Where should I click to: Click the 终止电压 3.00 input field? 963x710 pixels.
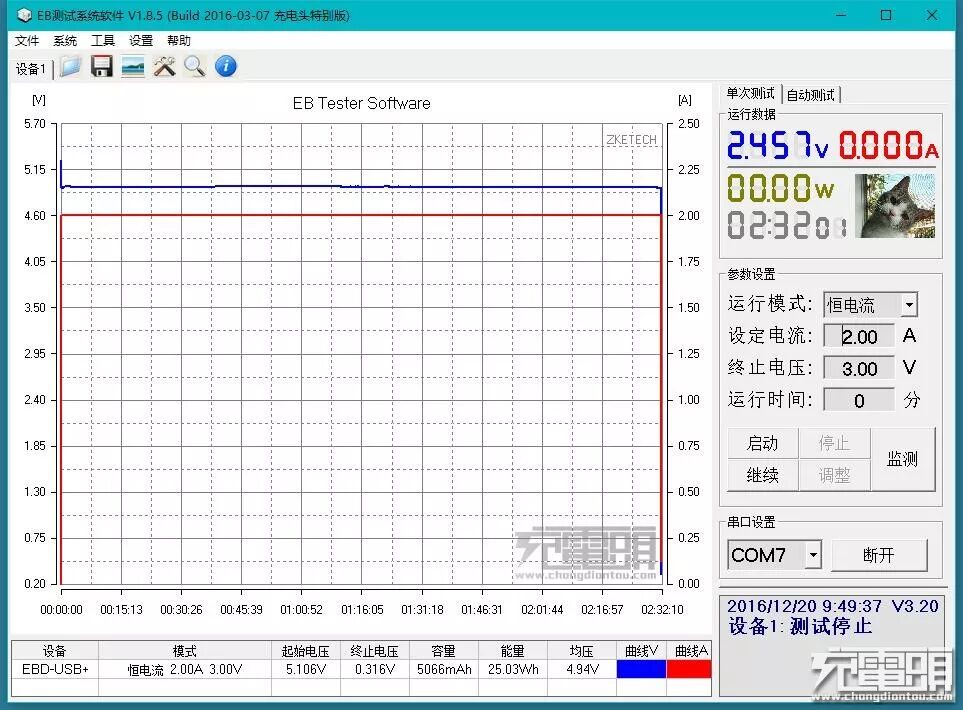tap(859, 369)
